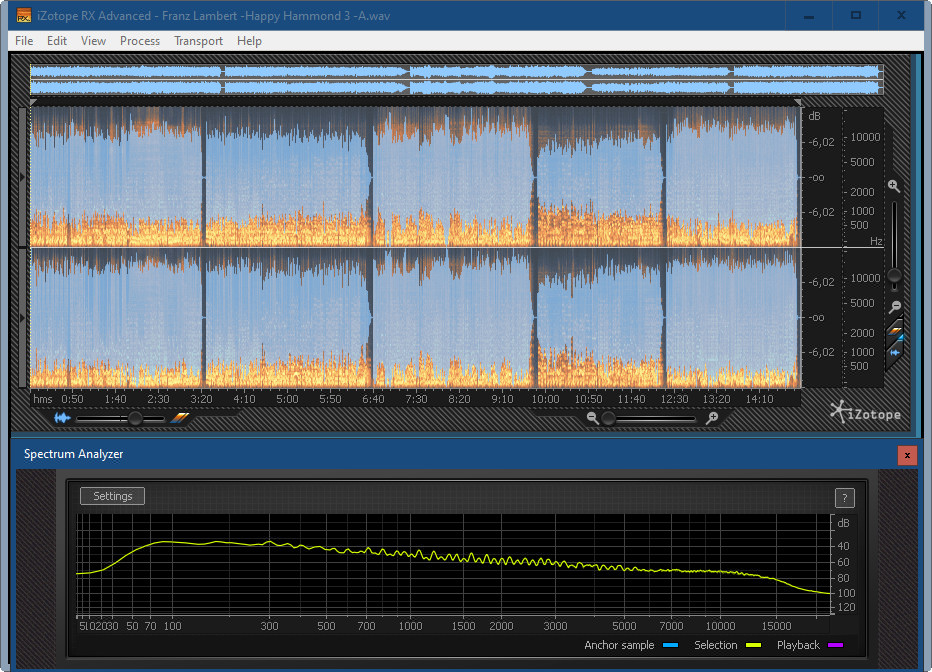932x672 pixels.
Task: Click the vertical zoom in magnifier icon
Action: click(x=894, y=186)
